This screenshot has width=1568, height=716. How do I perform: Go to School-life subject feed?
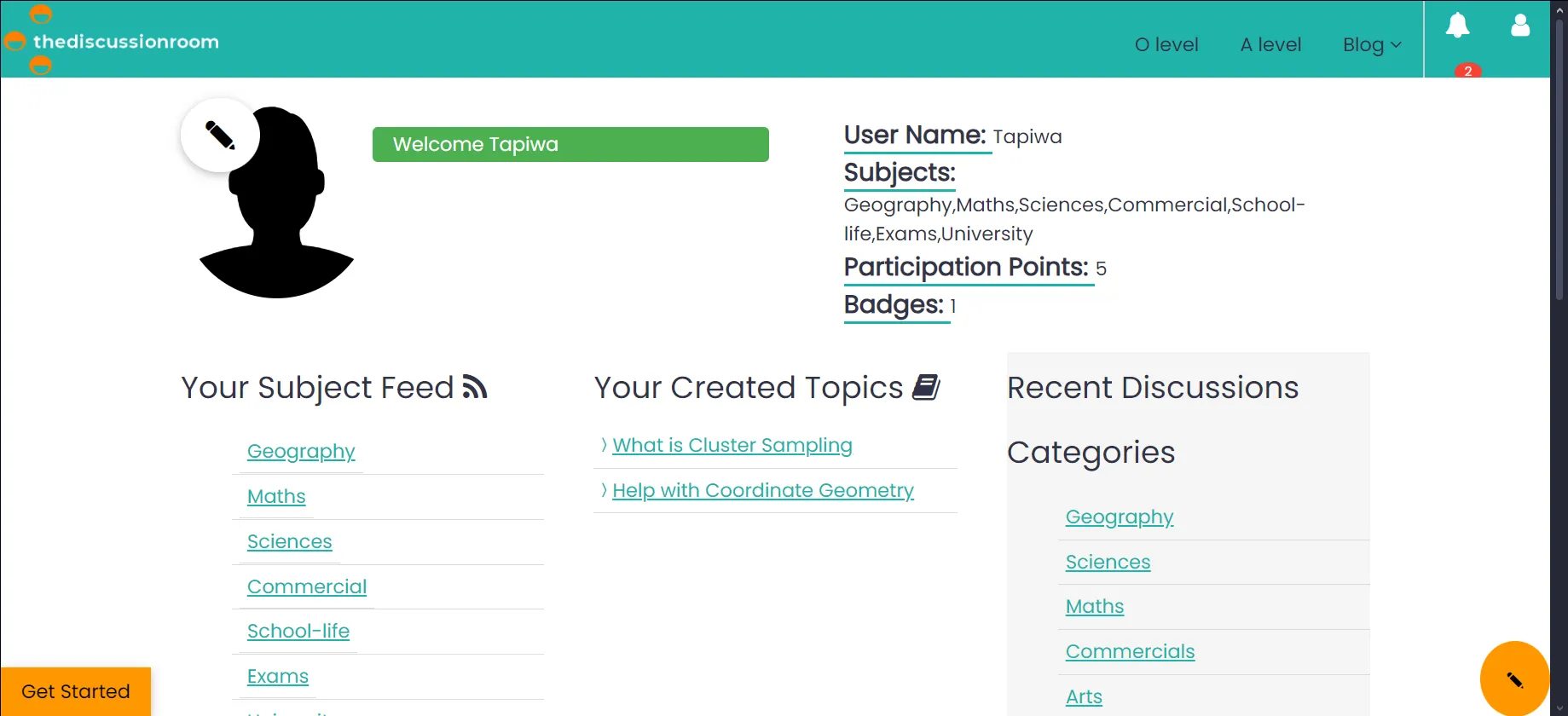point(298,631)
